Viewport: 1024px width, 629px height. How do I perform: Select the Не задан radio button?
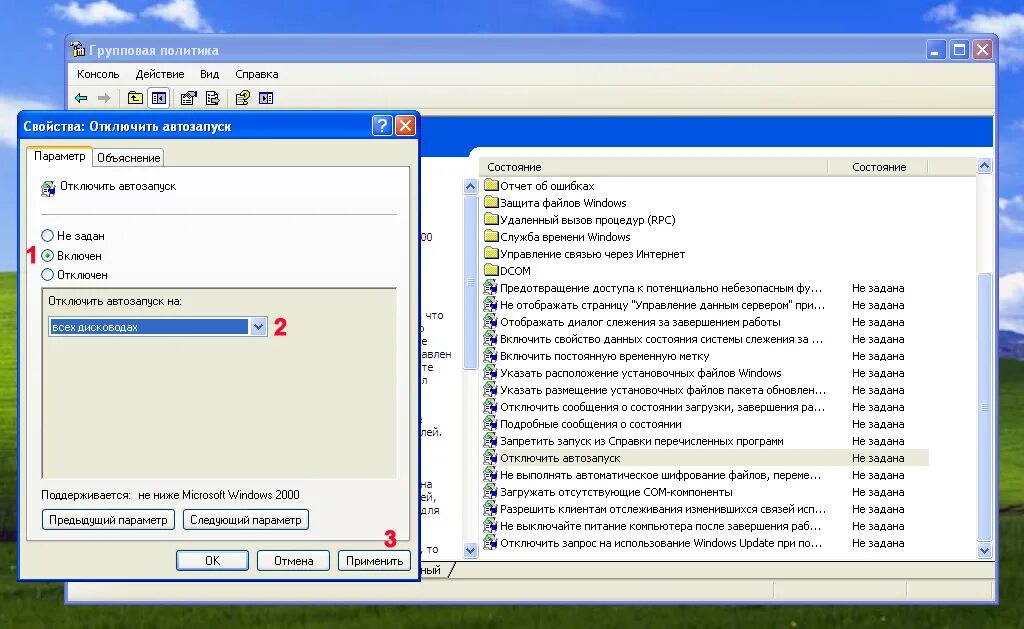click(48, 235)
